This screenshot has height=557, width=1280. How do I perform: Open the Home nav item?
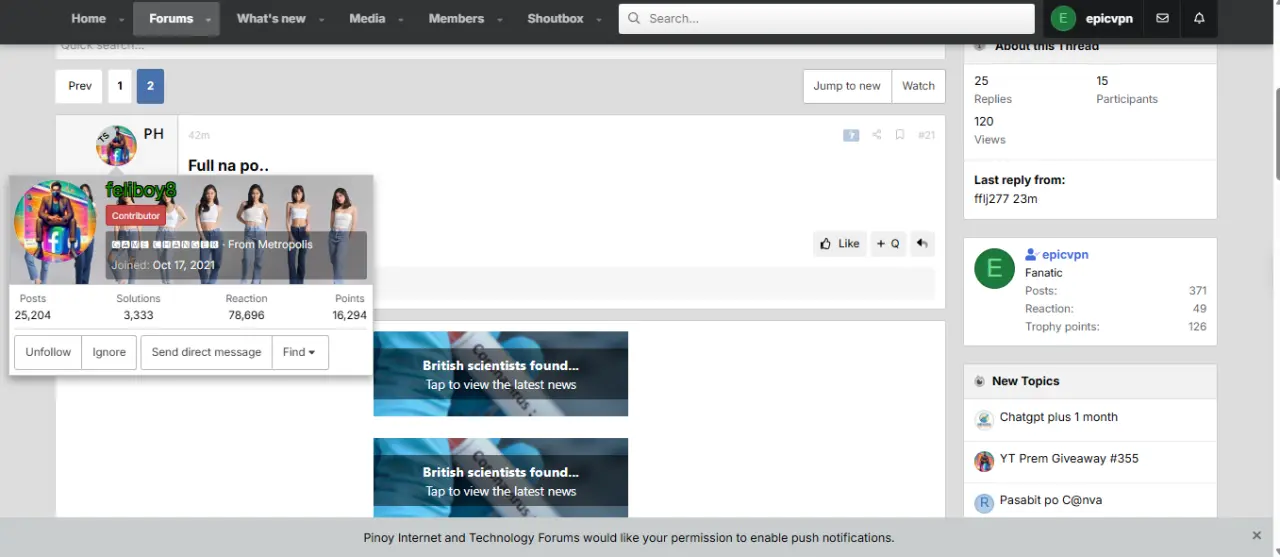pyautogui.click(x=88, y=18)
